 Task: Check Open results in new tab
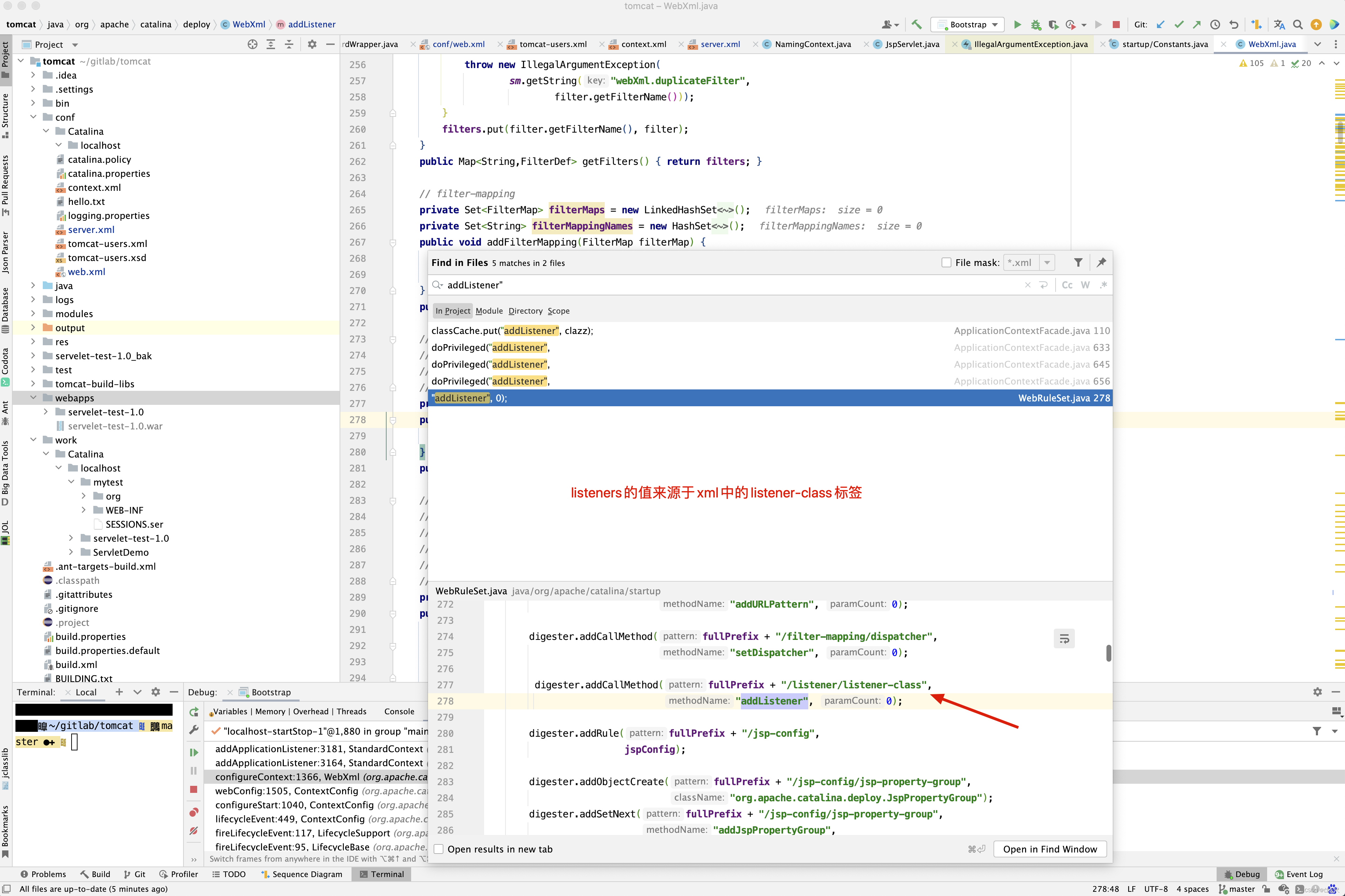coord(439,849)
